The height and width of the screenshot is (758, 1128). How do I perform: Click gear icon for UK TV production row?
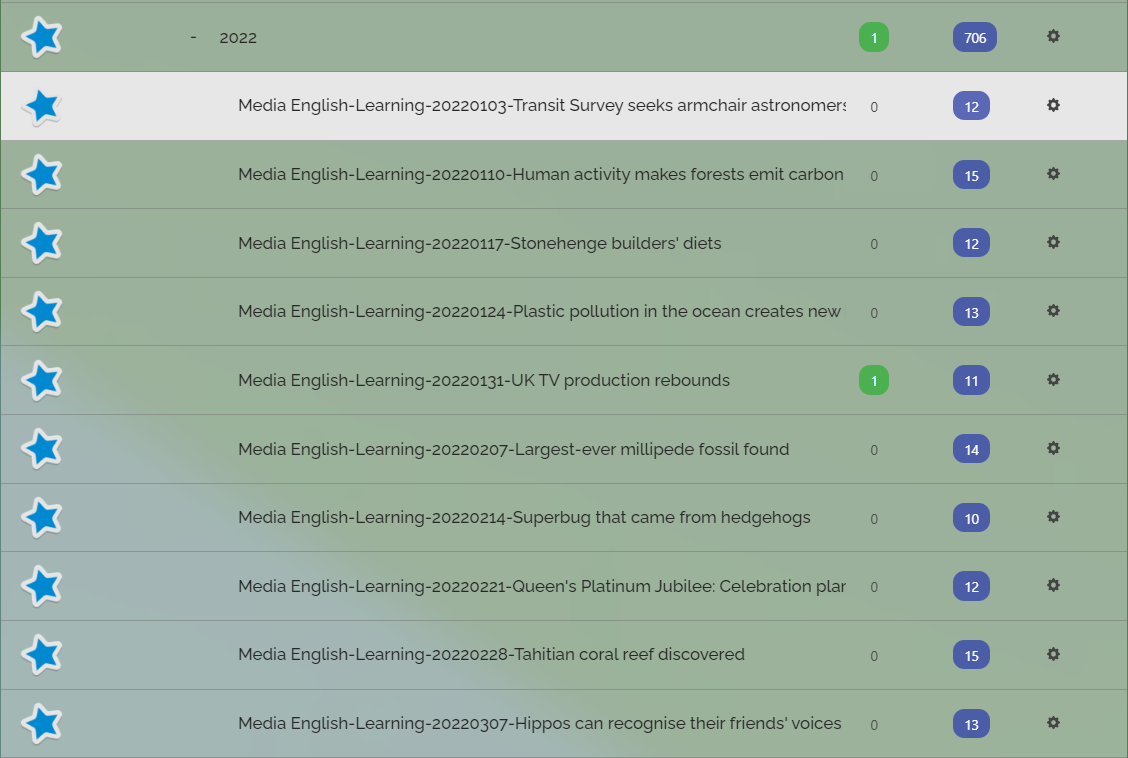tap(1053, 379)
